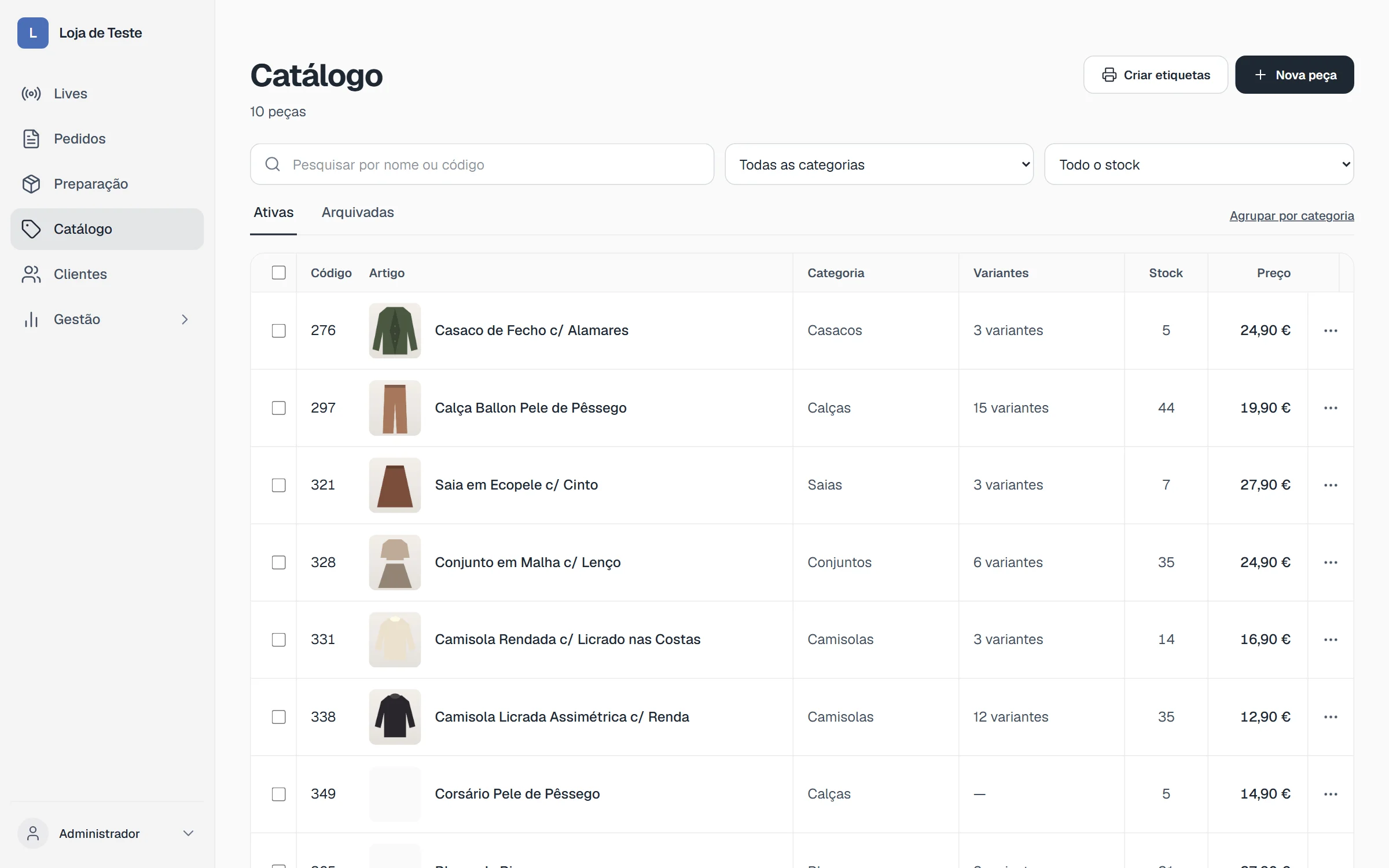Click the Preparação box icon

pos(31,184)
